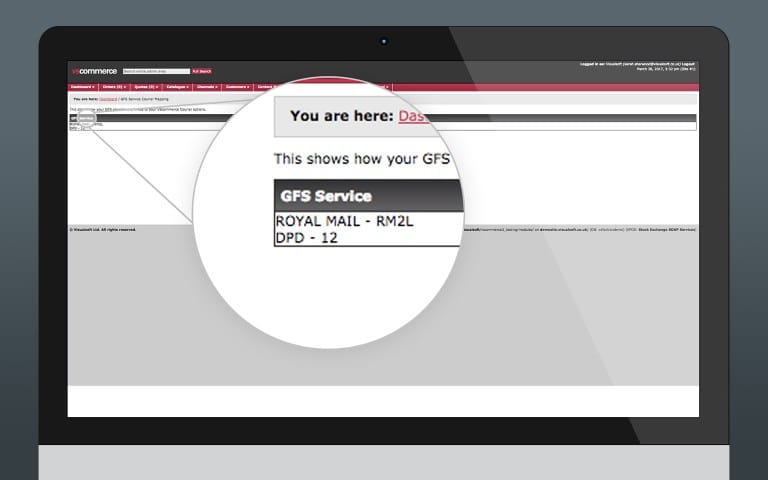The width and height of the screenshot is (768, 480).
Task: Click the small Dashboard breadcrumb link
Action: (x=108, y=100)
